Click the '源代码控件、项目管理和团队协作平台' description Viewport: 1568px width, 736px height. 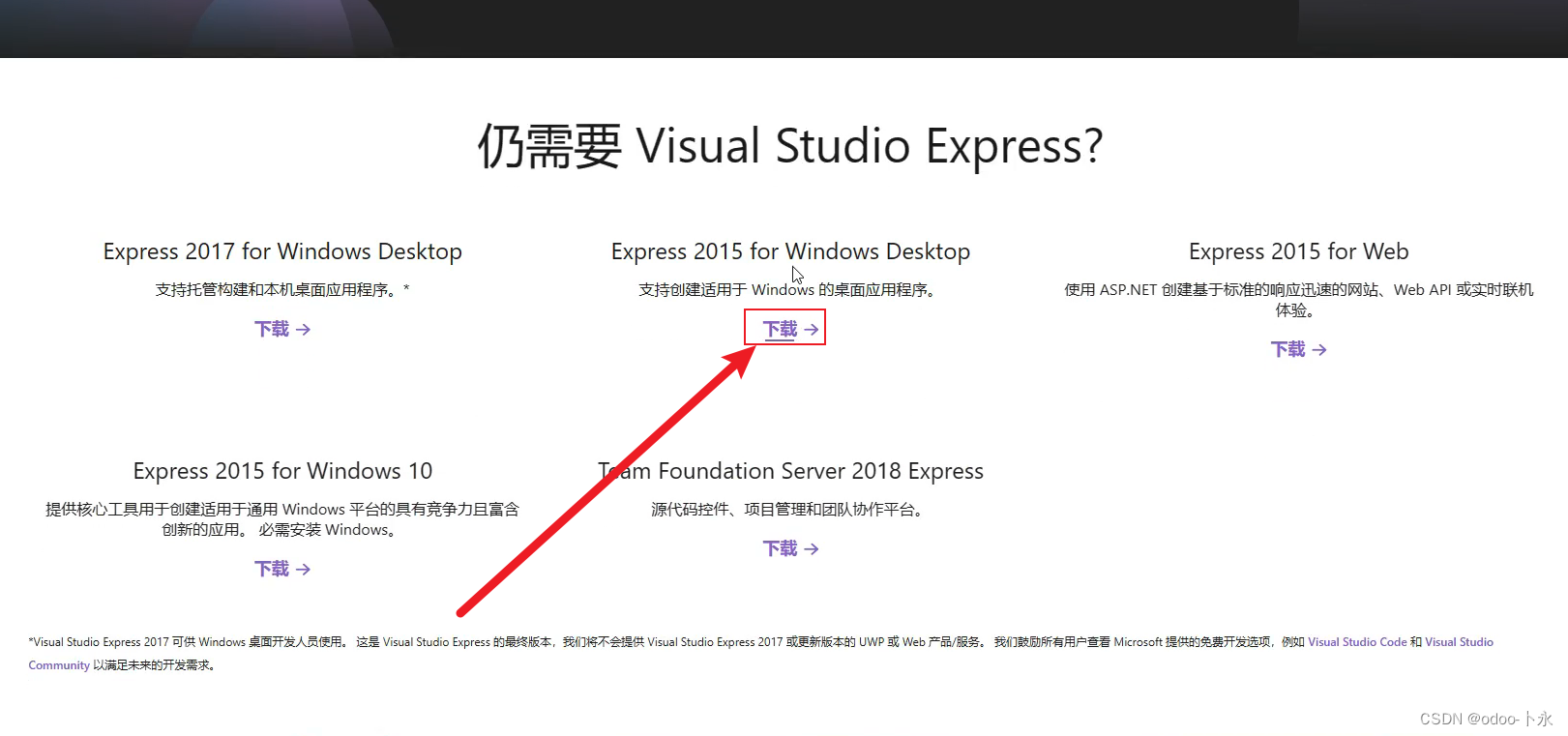click(x=786, y=509)
